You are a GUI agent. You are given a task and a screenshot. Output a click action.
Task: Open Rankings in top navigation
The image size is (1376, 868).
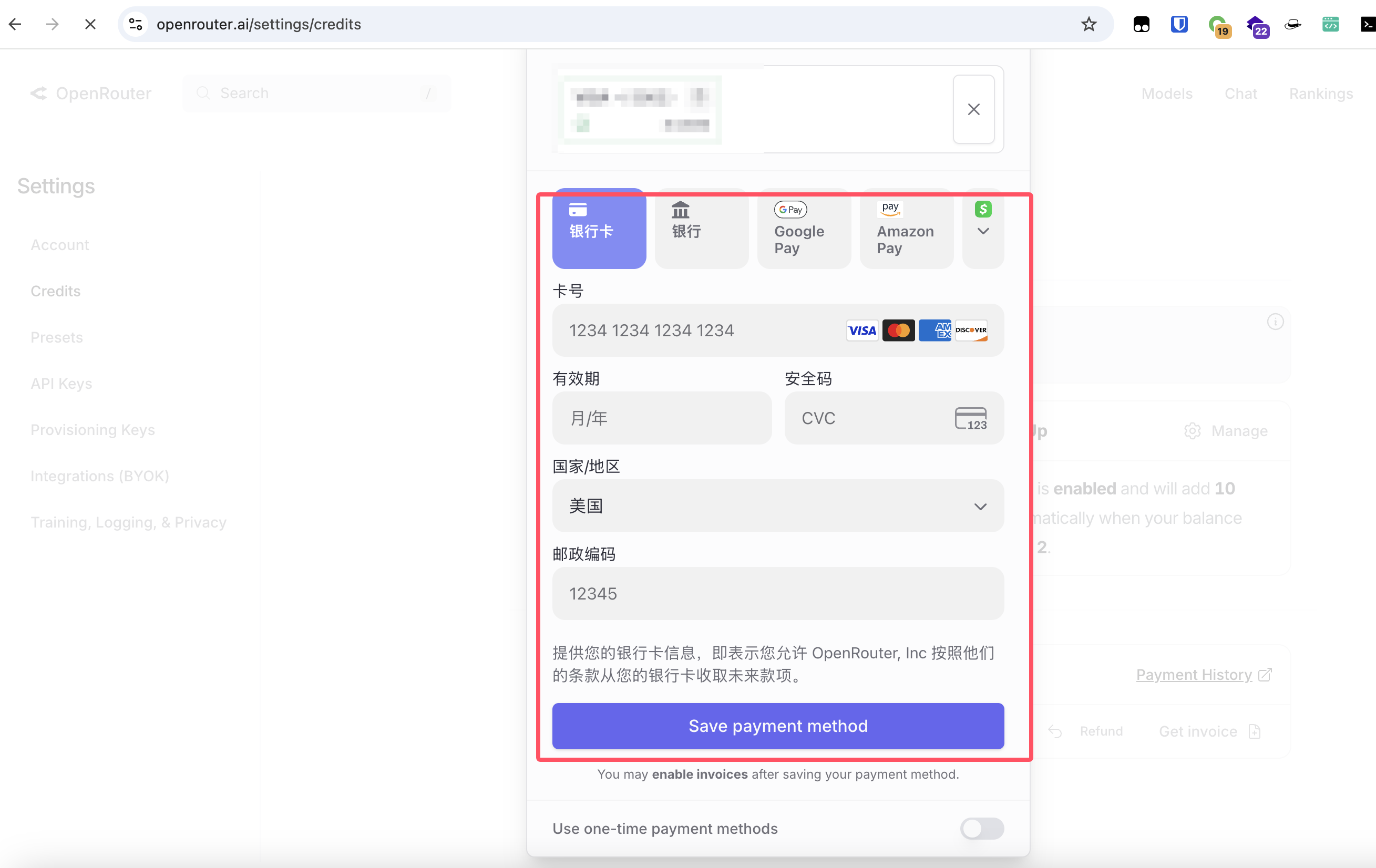1321,93
